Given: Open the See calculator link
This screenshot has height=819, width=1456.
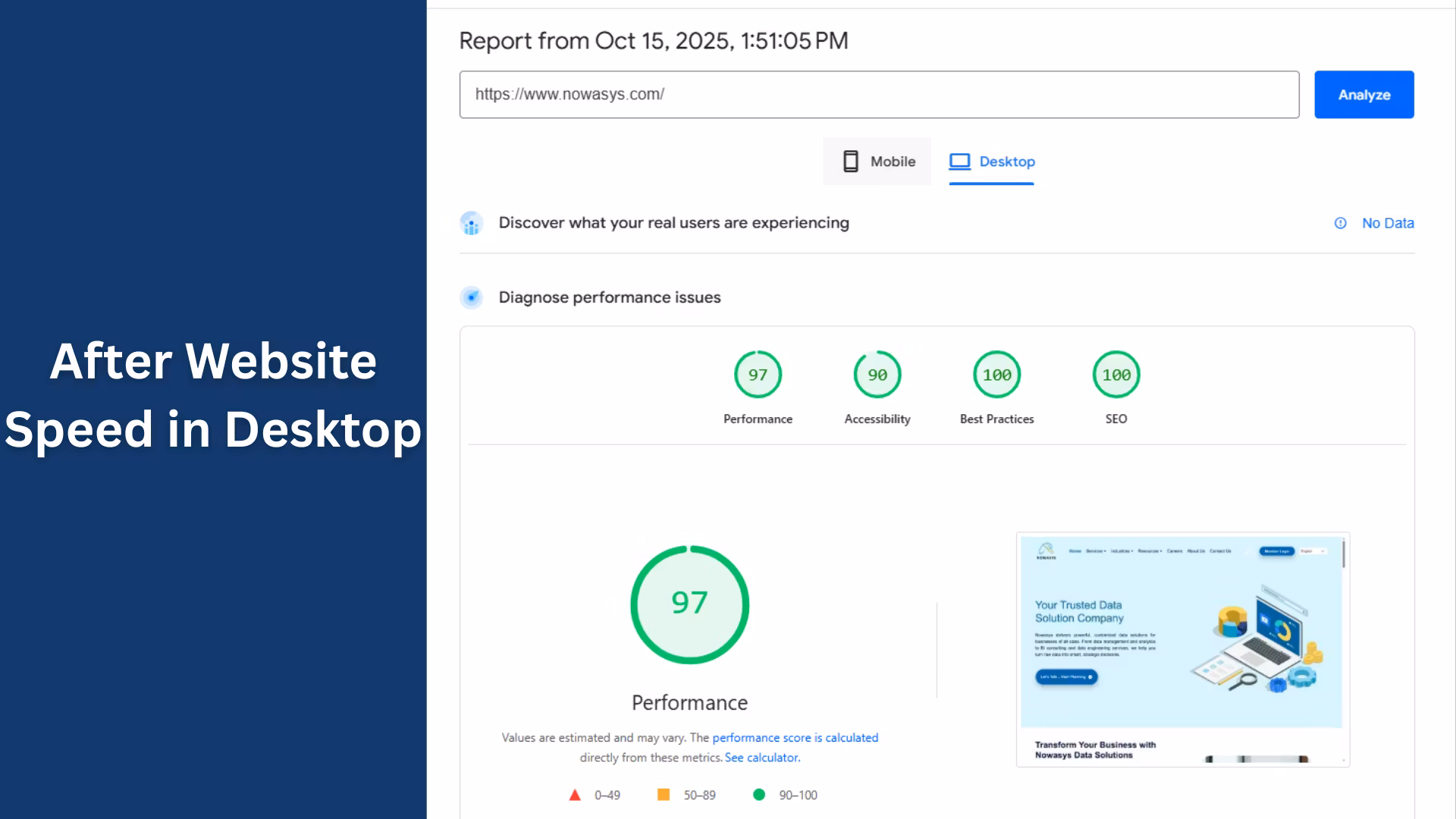Looking at the screenshot, I should click(762, 758).
